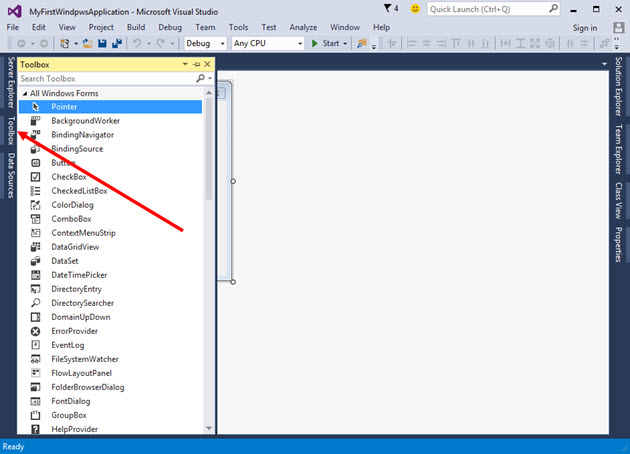This screenshot has height=454, width=630.
Task: Open the Solution Explorer side tab
Action: [x=618, y=86]
